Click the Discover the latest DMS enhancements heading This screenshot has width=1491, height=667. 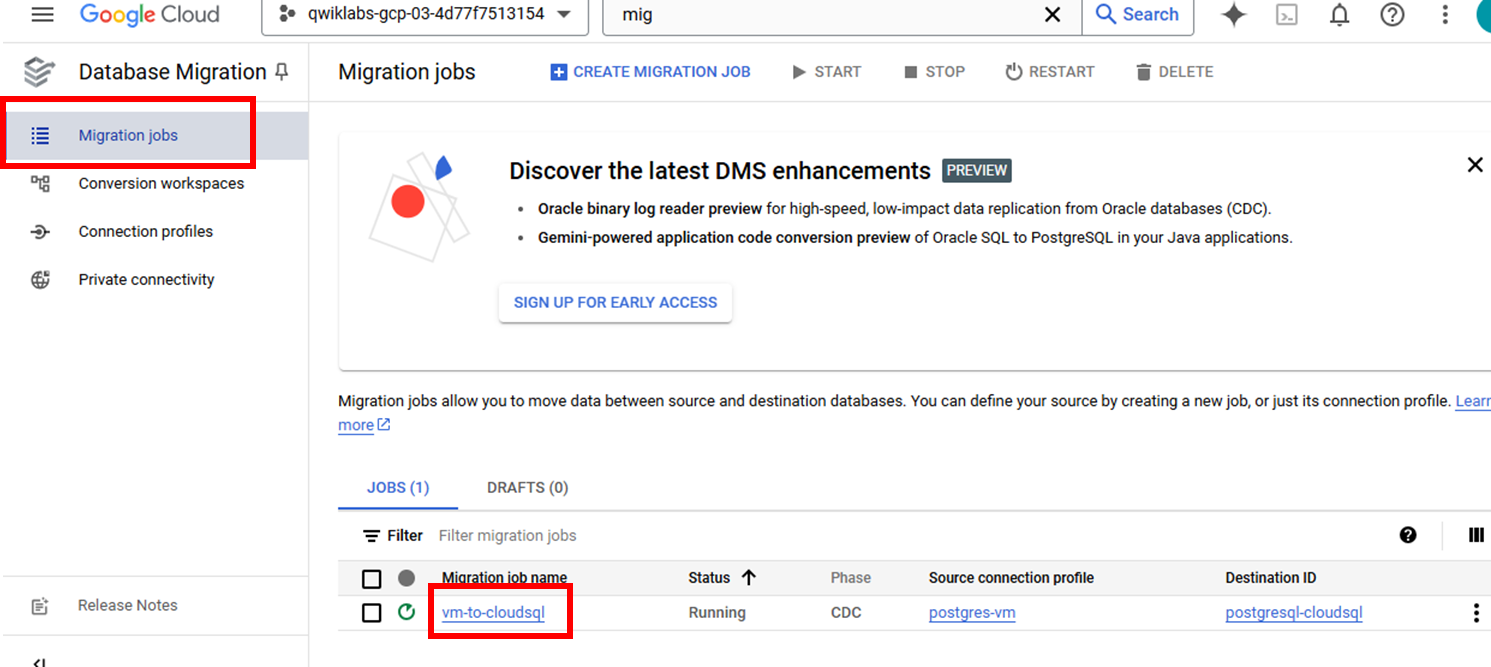[720, 171]
